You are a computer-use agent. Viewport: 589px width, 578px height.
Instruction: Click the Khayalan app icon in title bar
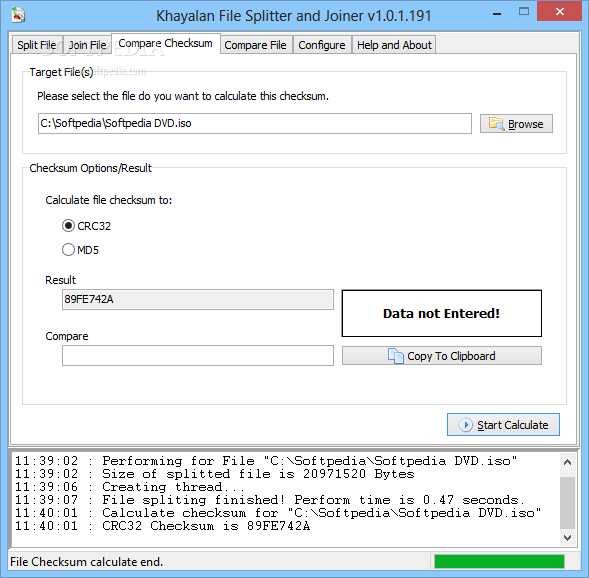pyautogui.click(x=18, y=15)
